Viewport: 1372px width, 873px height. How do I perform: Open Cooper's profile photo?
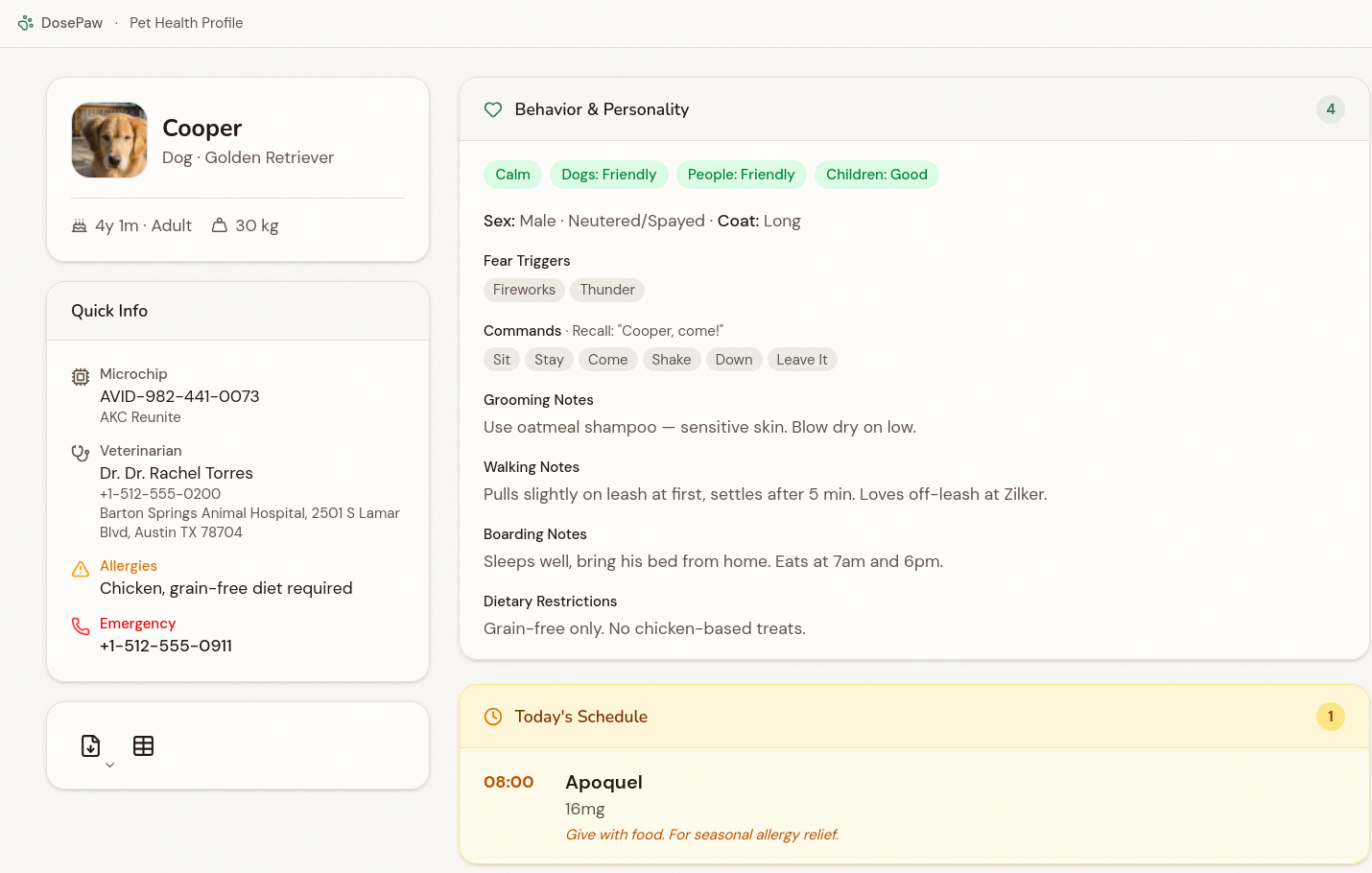109,140
